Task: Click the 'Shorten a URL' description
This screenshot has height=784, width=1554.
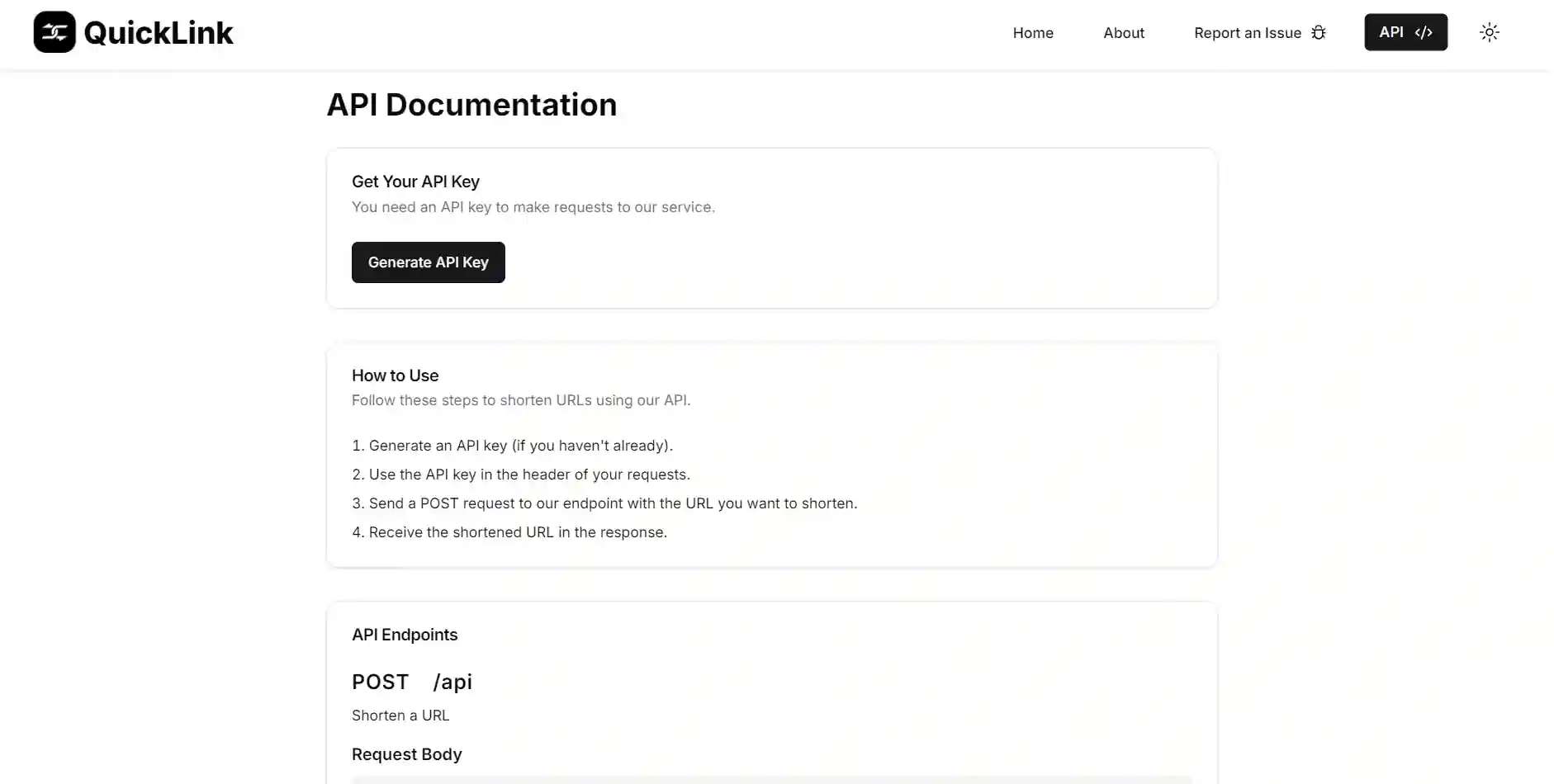Action: coord(400,716)
